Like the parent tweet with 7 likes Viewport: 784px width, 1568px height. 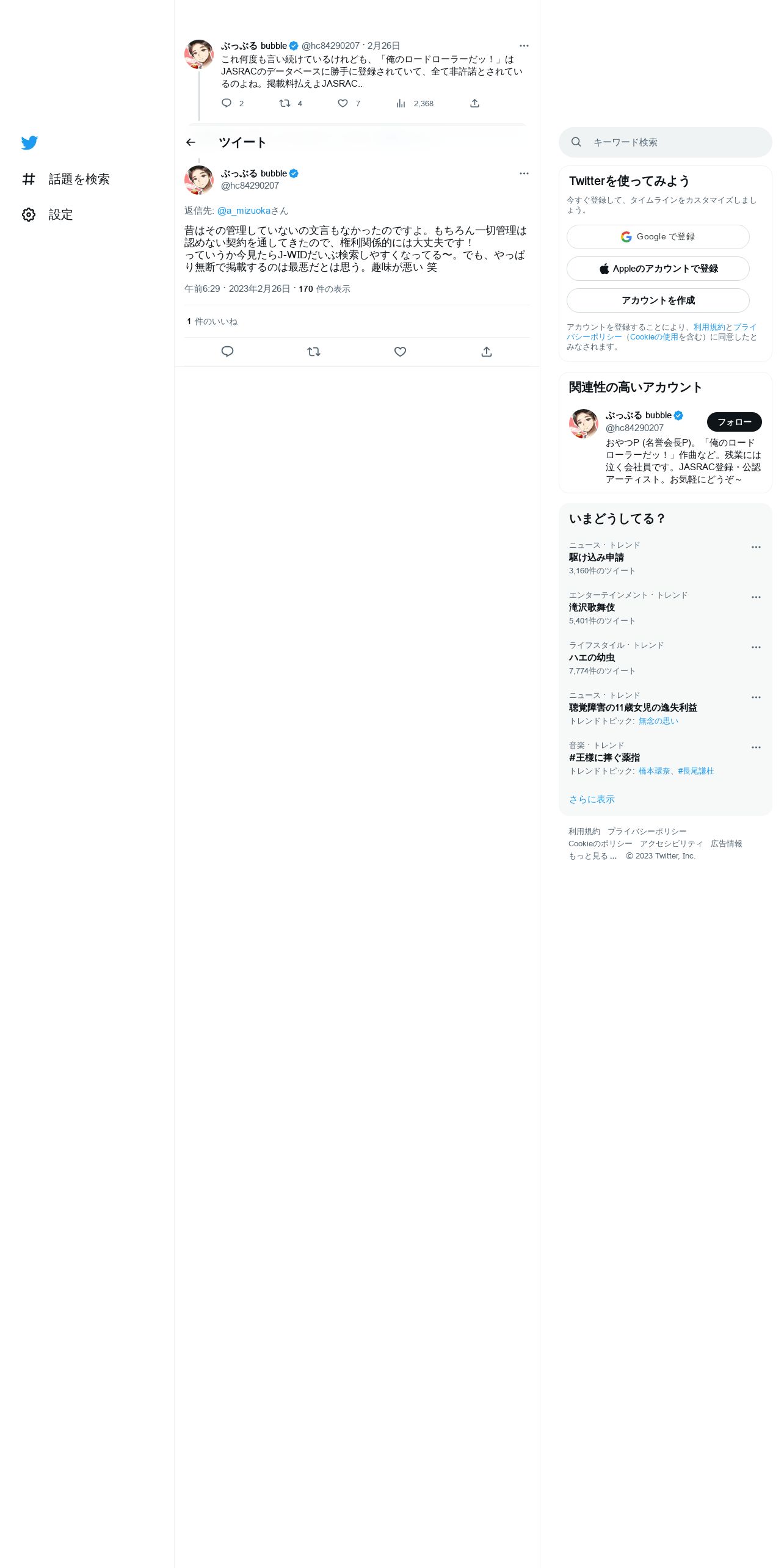(x=349, y=103)
